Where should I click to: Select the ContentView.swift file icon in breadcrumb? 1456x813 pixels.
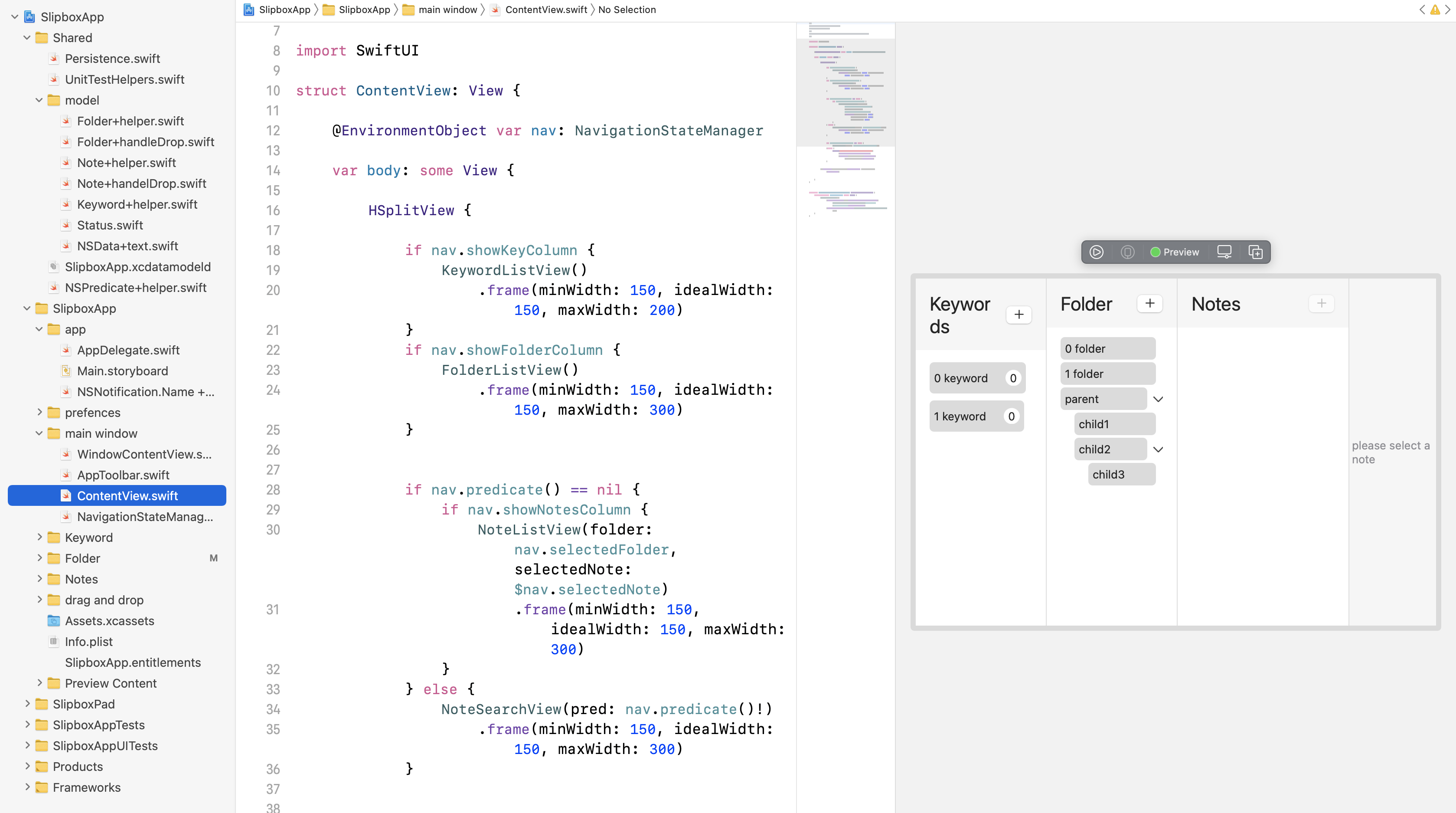click(x=495, y=10)
